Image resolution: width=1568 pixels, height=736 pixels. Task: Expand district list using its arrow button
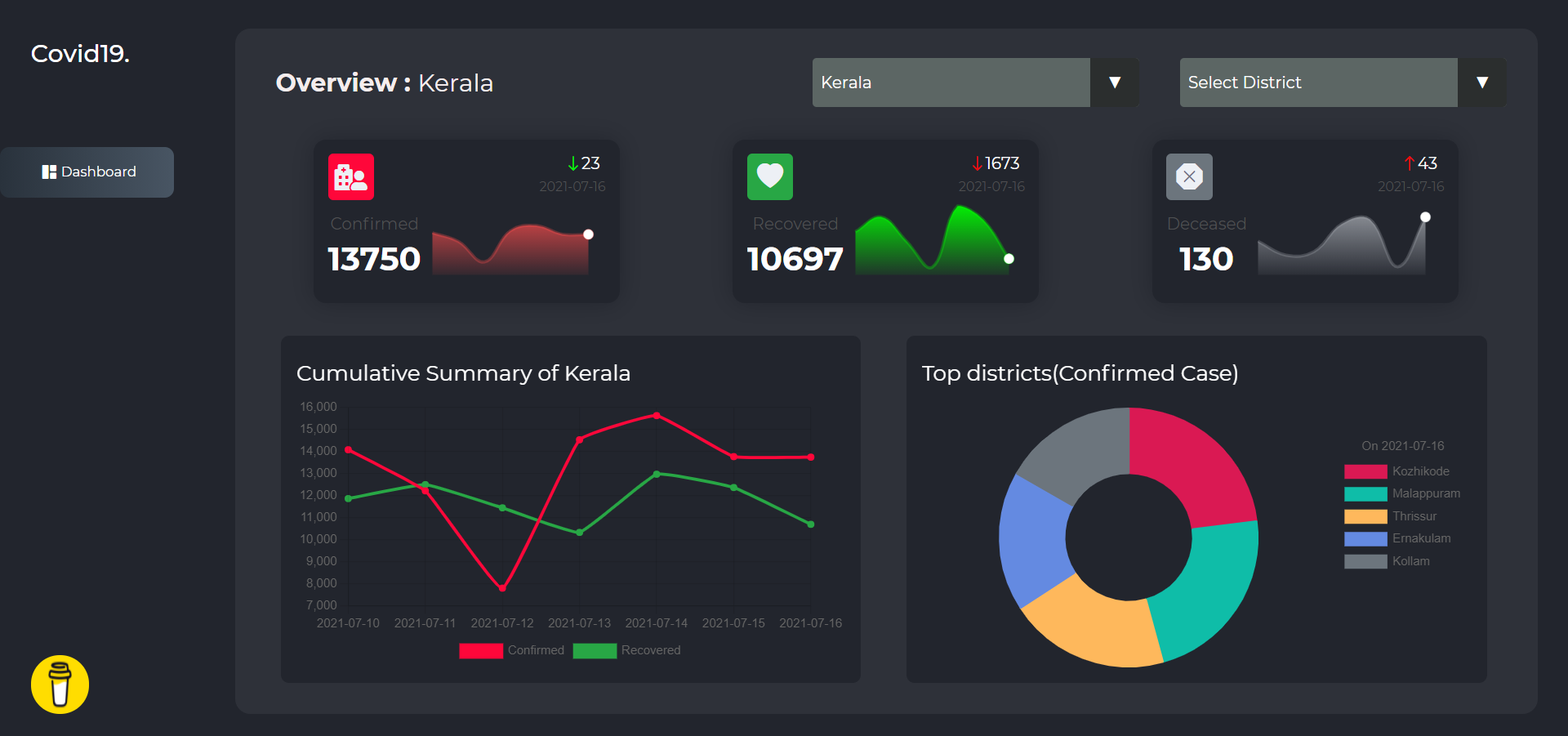[x=1481, y=83]
